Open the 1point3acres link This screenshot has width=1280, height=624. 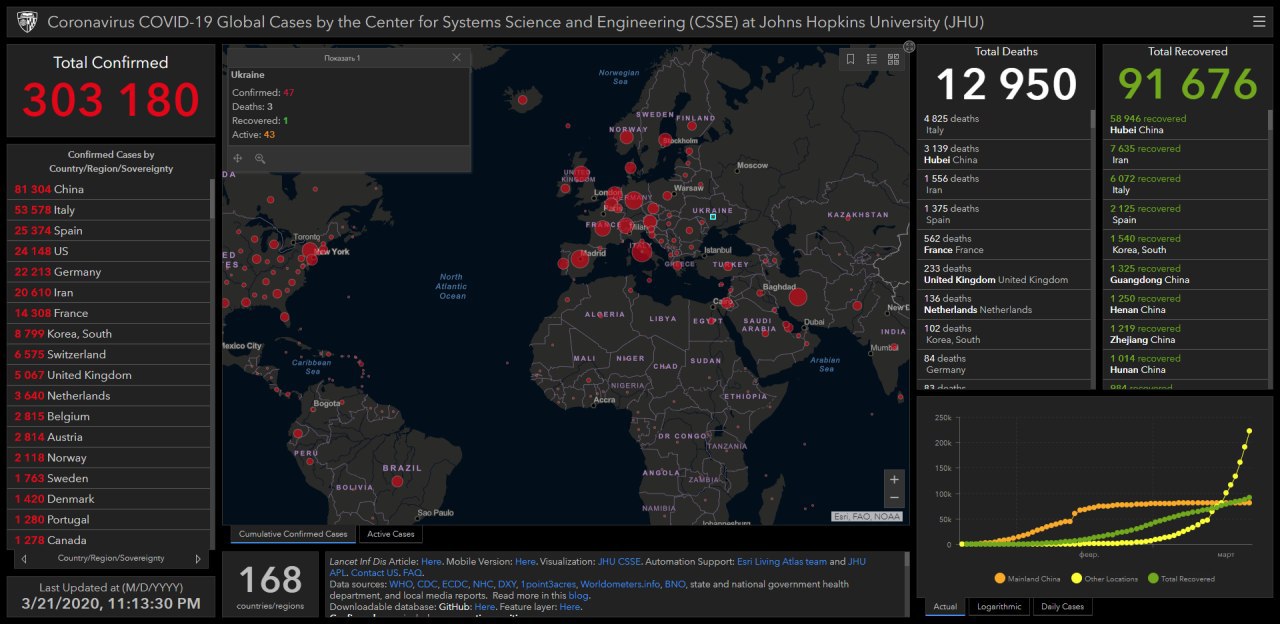click(547, 584)
